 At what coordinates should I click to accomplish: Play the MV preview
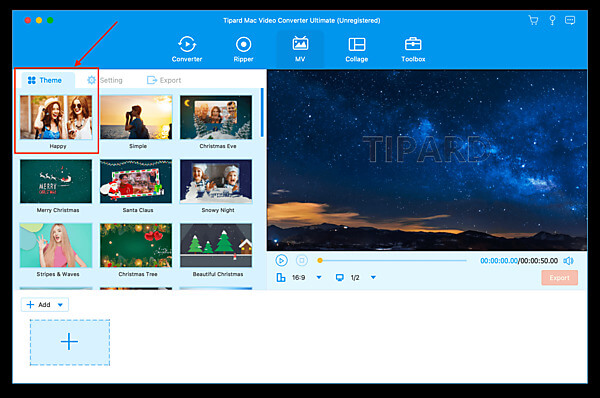pyautogui.click(x=281, y=261)
